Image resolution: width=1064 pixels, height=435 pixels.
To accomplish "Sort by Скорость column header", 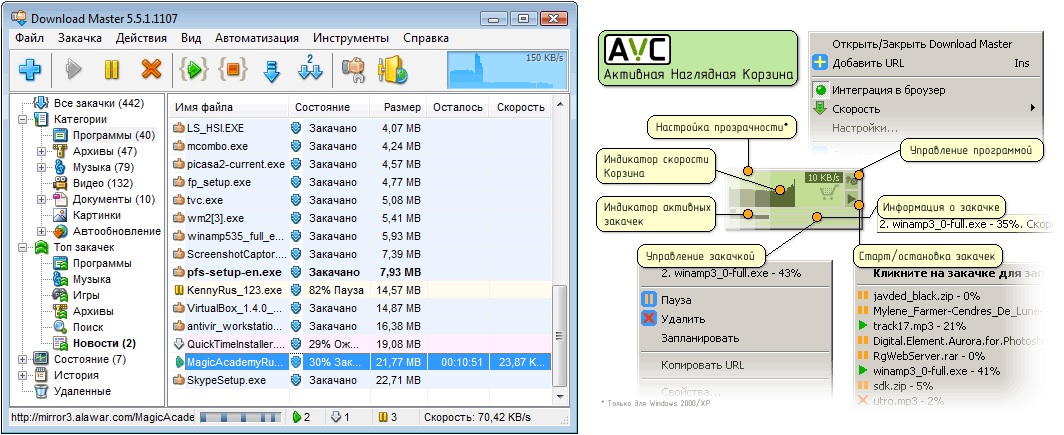I will 520,107.
